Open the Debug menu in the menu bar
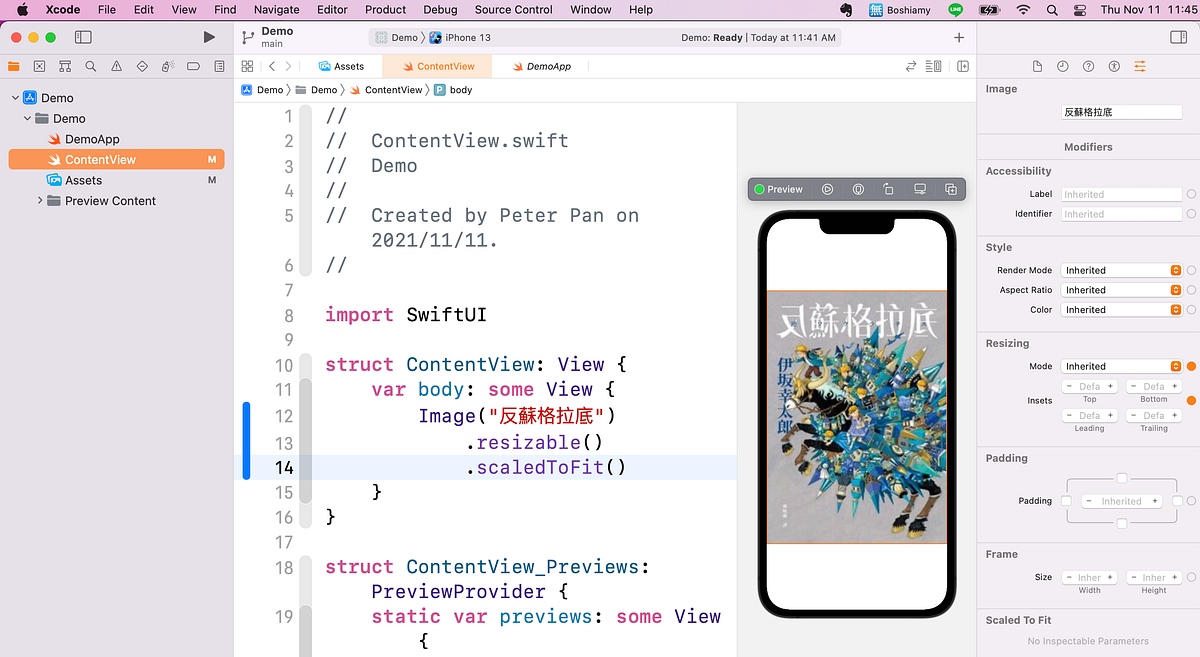 point(440,10)
